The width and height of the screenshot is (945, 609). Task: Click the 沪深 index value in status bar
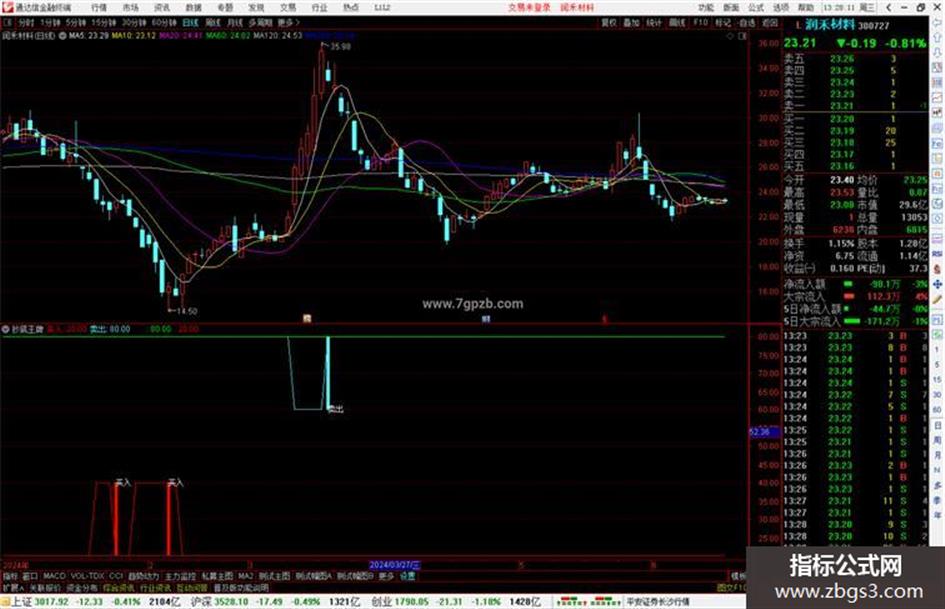point(231,602)
